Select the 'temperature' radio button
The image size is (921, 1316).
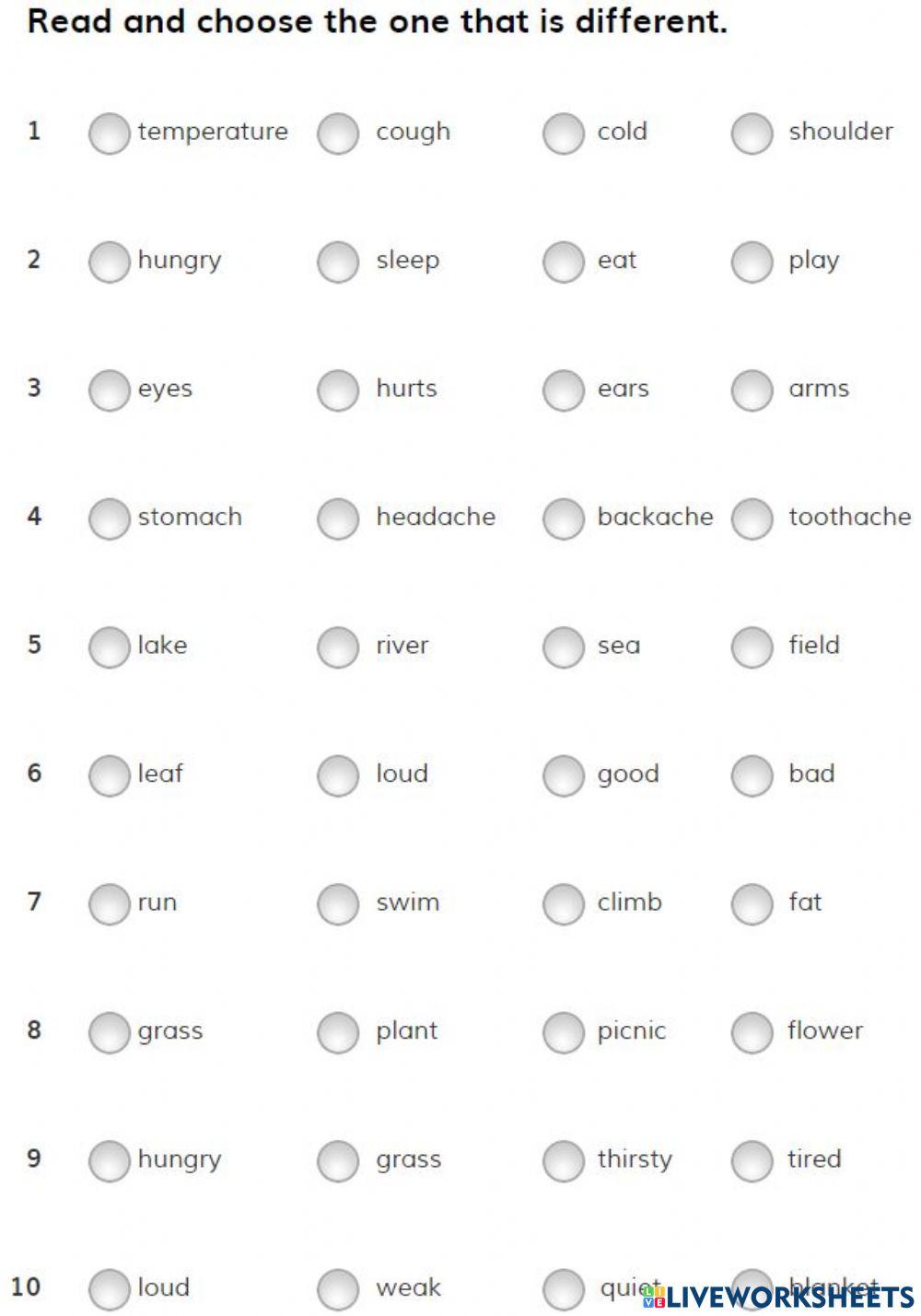pyautogui.click(x=109, y=134)
